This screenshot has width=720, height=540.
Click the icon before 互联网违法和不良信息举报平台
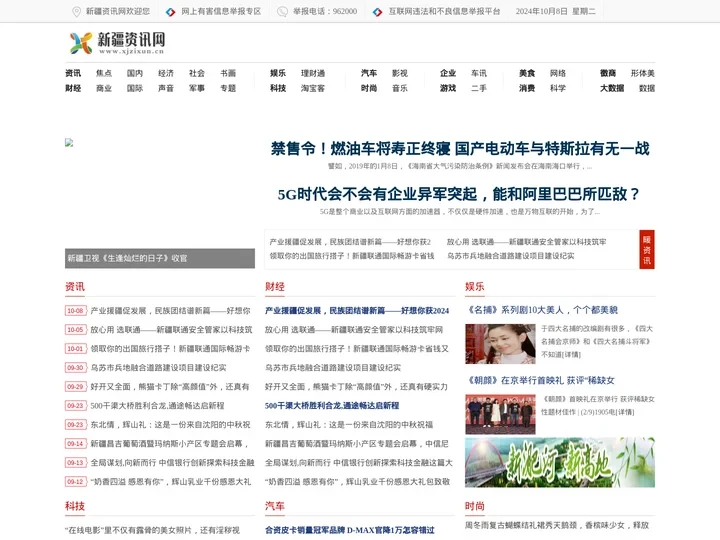coord(377,11)
